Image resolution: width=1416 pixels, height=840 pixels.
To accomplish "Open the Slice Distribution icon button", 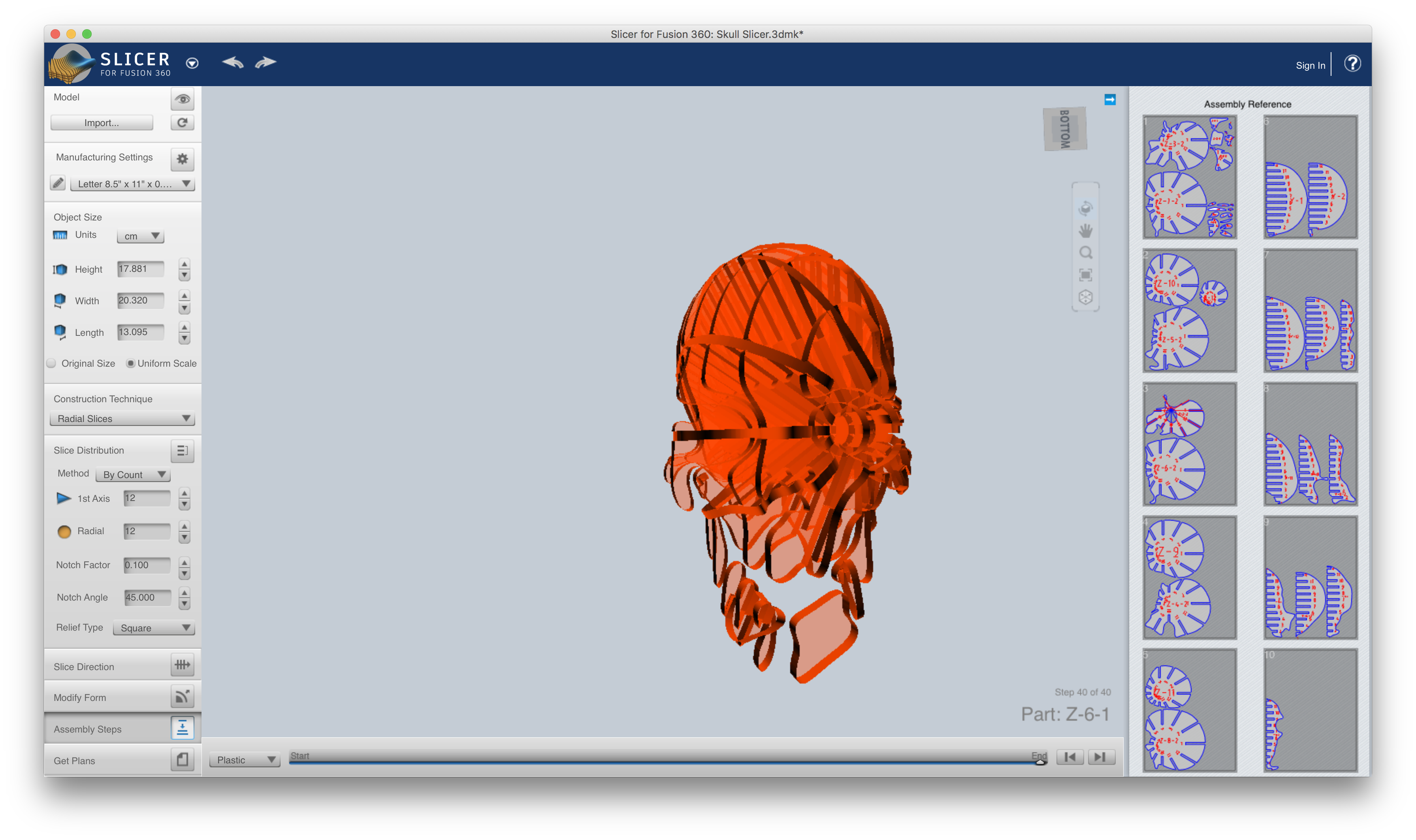I will (x=182, y=450).
